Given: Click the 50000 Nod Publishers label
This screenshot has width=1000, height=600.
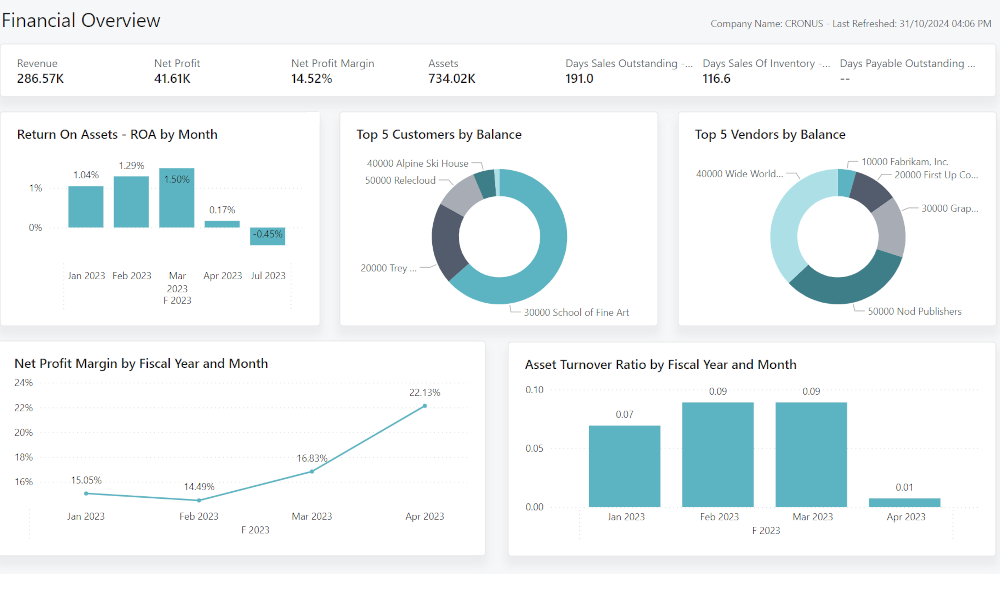Looking at the screenshot, I should [915, 311].
